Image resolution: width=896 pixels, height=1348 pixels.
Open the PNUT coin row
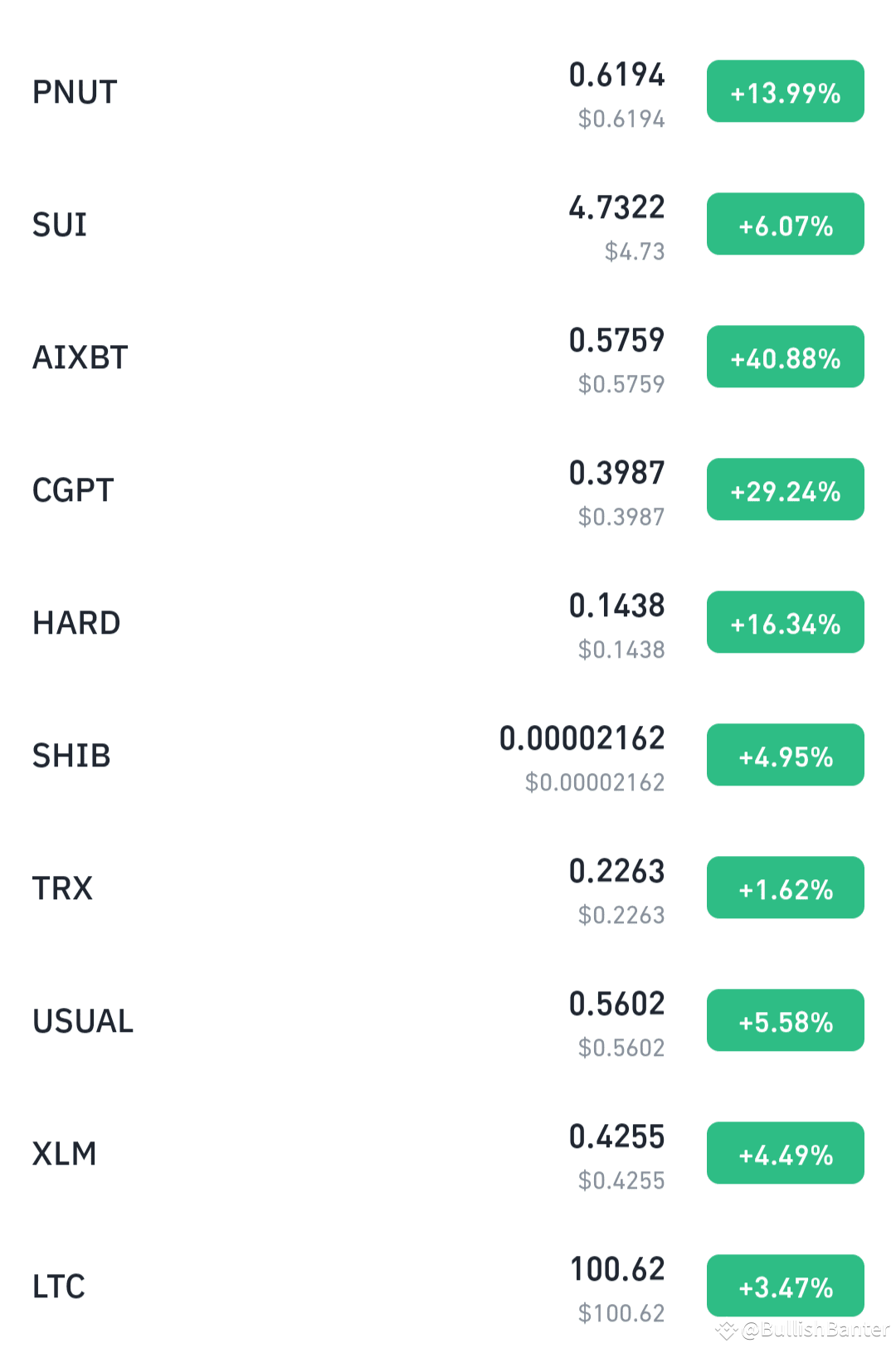[448, 91]
